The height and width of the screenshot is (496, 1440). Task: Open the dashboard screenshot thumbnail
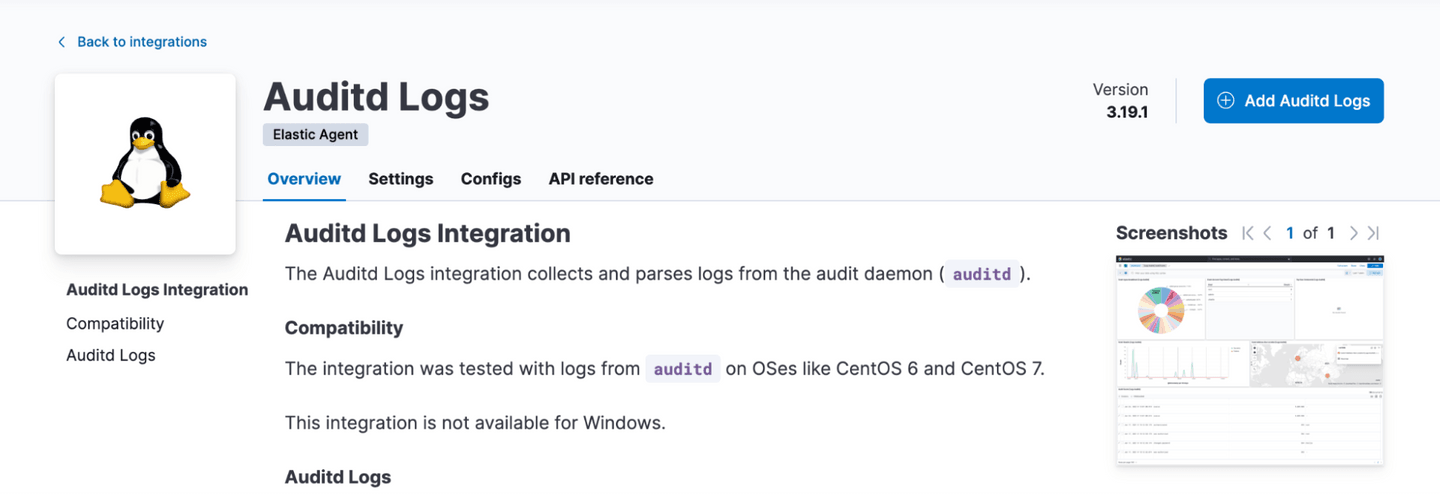click(x=1250, y=360)
